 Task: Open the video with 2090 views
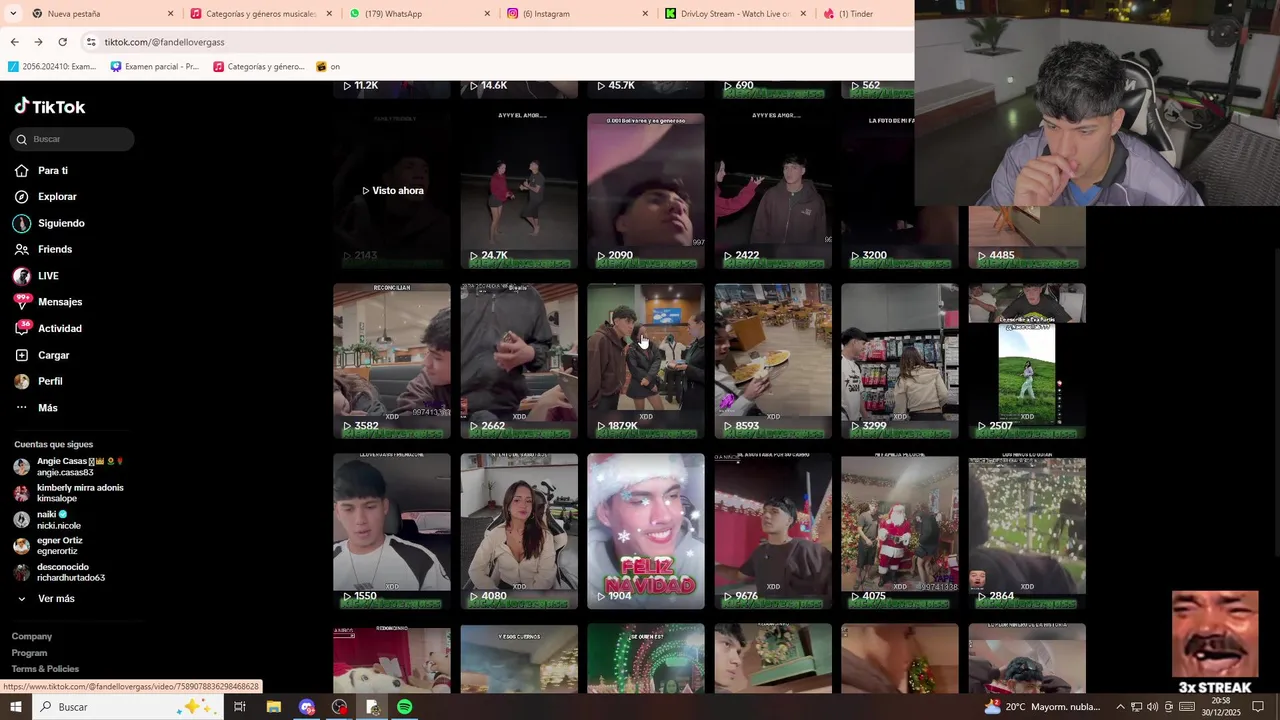coord(646,191)
